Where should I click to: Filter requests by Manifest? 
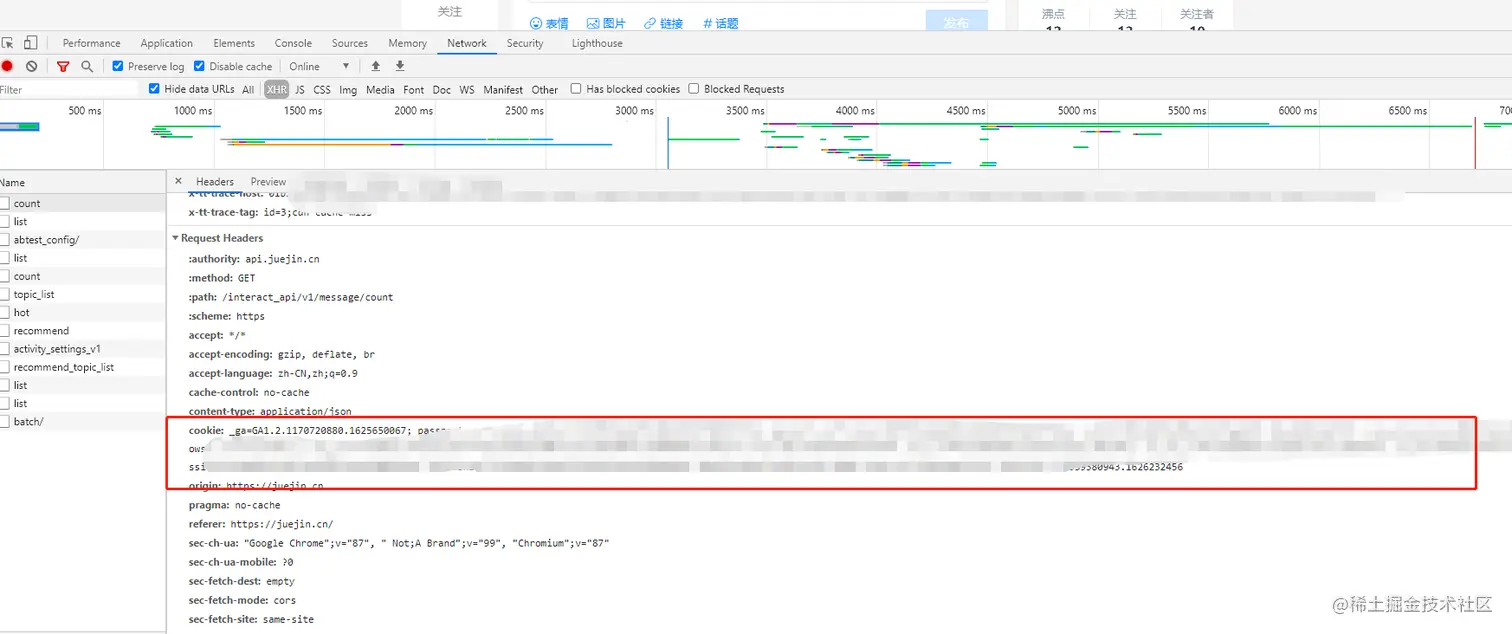coord(503,90)
